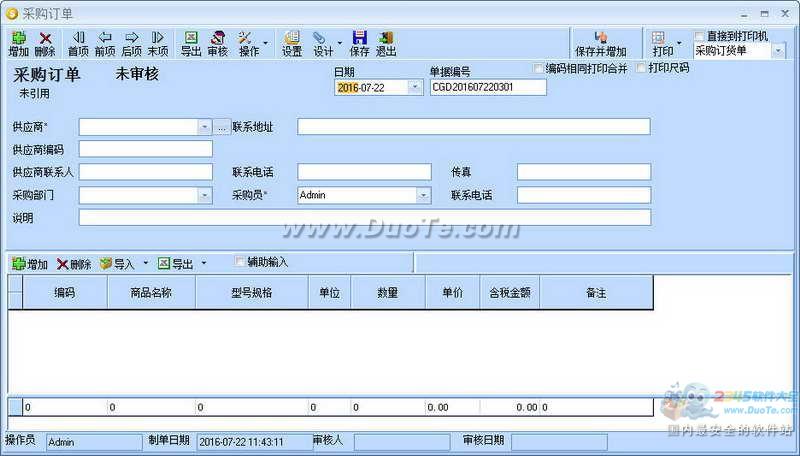Screen dimensions: 800x456
Task: Click the 说明 text input field
Action: pyautogui.click(x=364, y=218)
